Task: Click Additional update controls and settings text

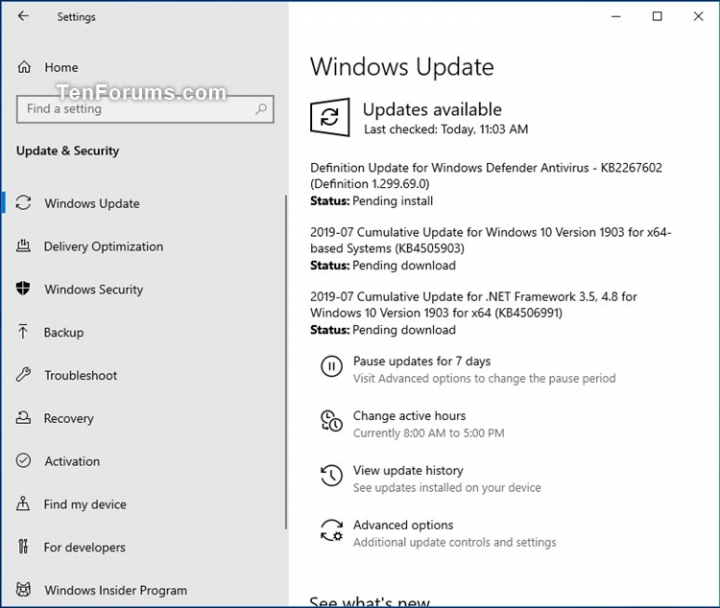Action: [x=455, y=542]
